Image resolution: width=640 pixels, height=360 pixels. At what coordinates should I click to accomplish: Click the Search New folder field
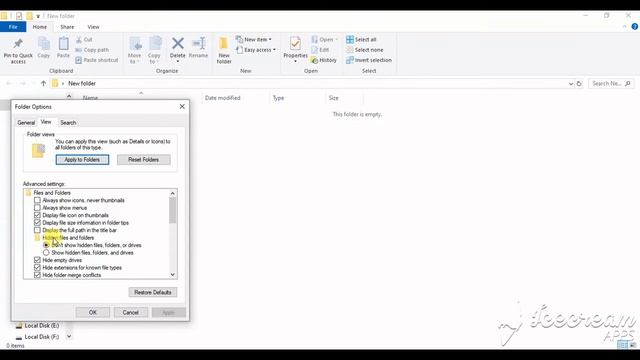pos(611,84)
